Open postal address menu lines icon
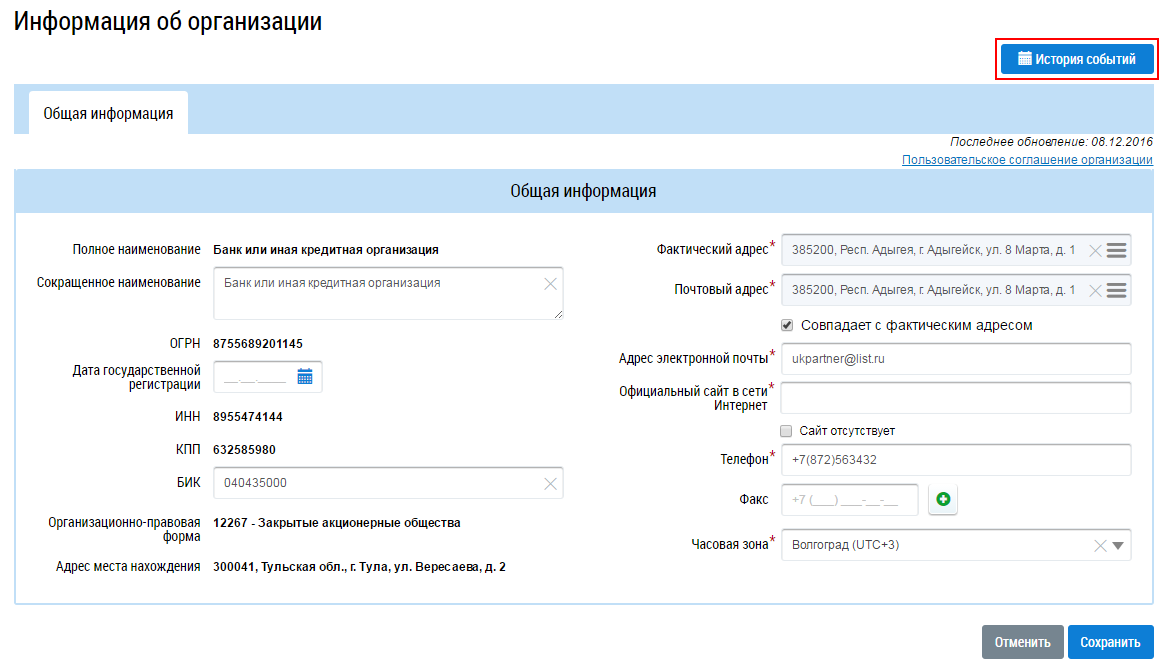Image resolution: width=1164 pixels, height=667 pixels. point(1117,290)
